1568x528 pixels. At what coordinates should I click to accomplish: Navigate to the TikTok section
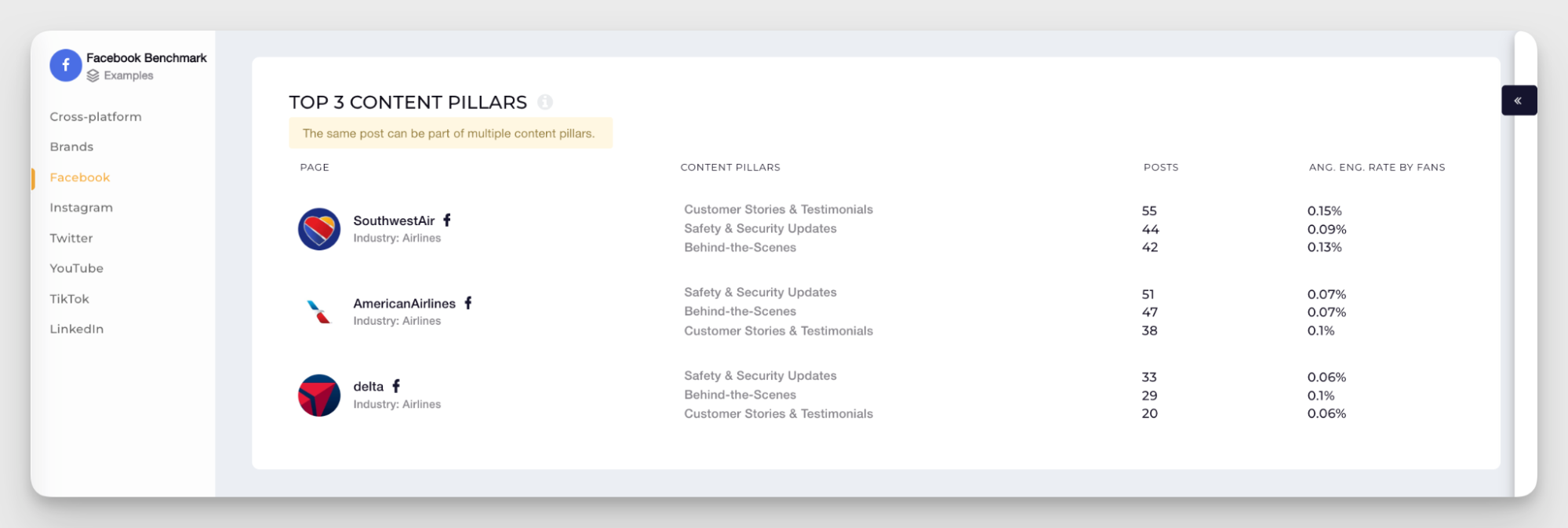(70, 299)
